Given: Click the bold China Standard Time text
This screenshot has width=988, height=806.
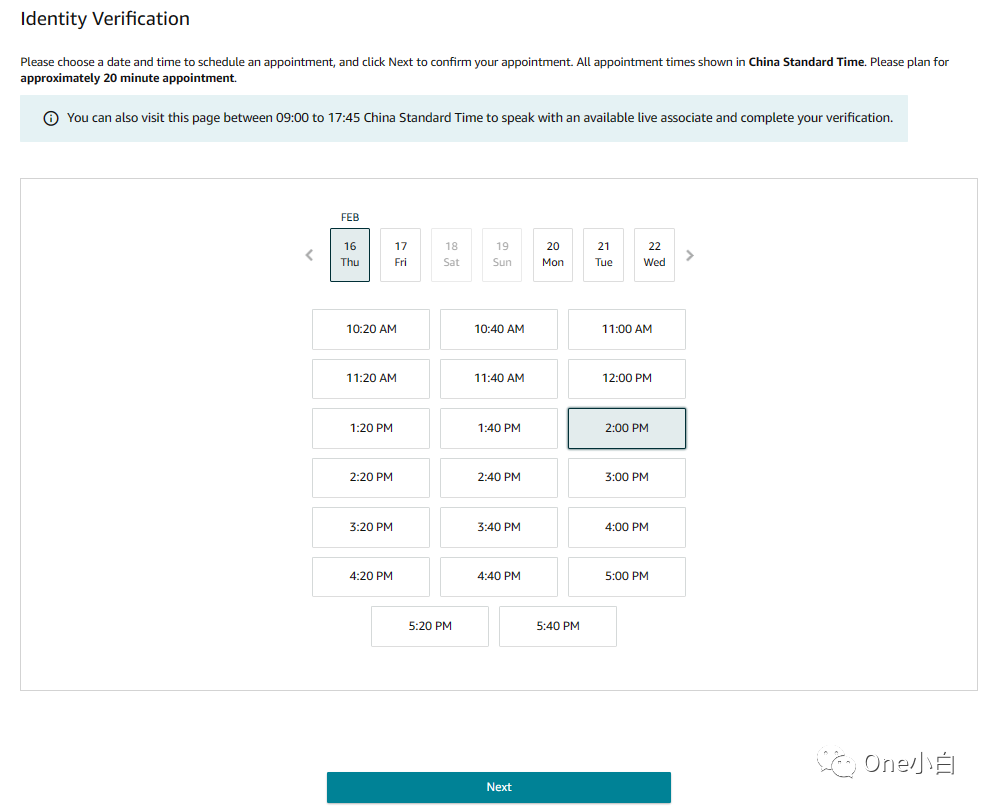Looking at the screenshot, I should click(806, 62).
